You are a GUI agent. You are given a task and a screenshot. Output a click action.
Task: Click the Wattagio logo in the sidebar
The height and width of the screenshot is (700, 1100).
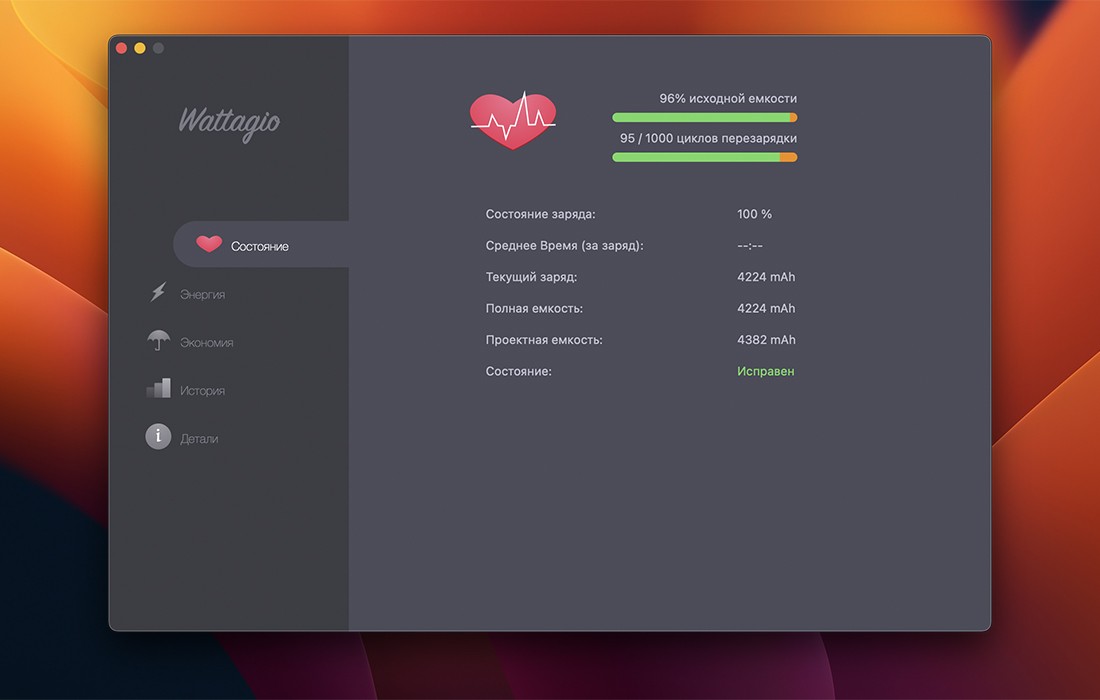point(229,122)
